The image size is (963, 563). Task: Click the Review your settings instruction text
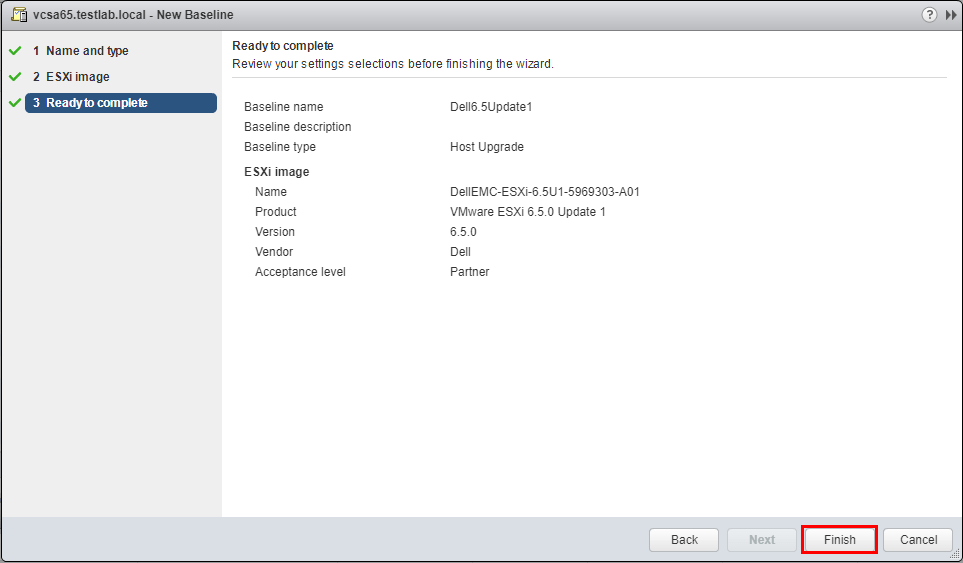pyautogui.click(x=392, y=64)
